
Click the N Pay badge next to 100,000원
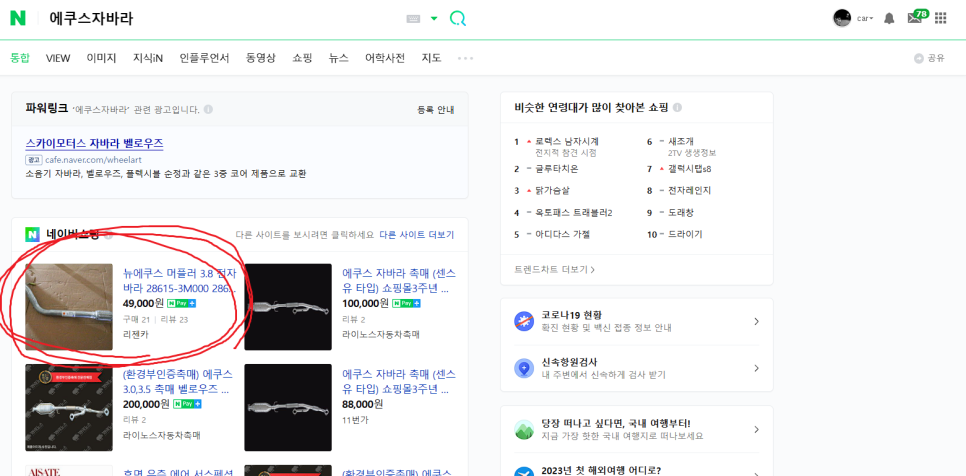point(406,304)
